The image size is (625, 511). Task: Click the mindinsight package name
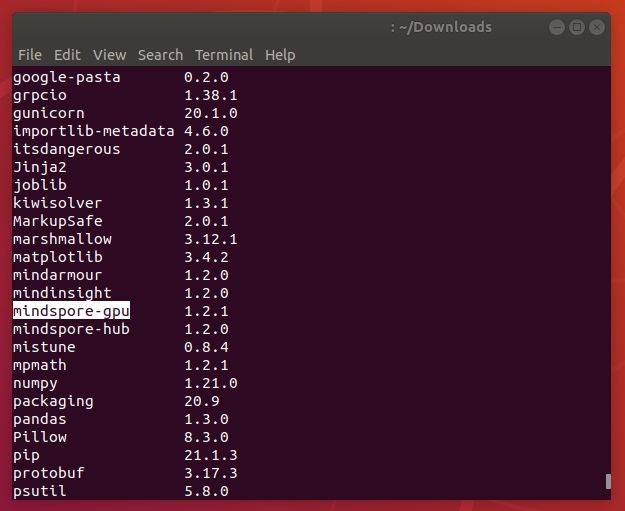tap(62, 293)
